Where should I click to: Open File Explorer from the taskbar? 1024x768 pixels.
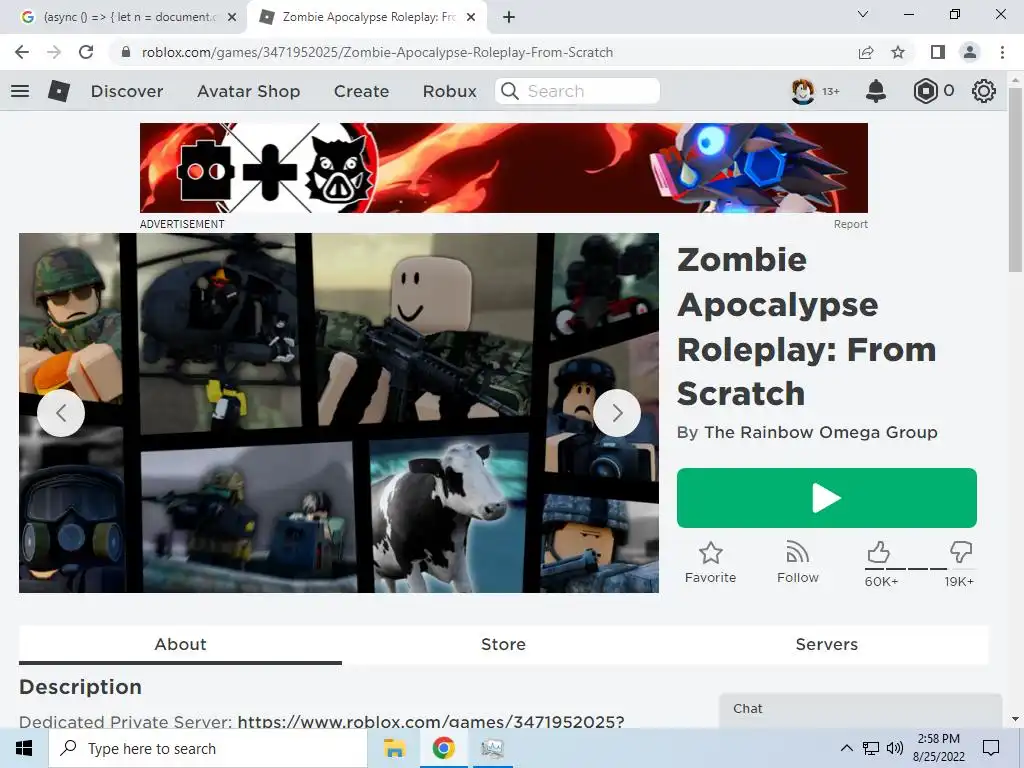pyautogui.click(x=394, y=748)
